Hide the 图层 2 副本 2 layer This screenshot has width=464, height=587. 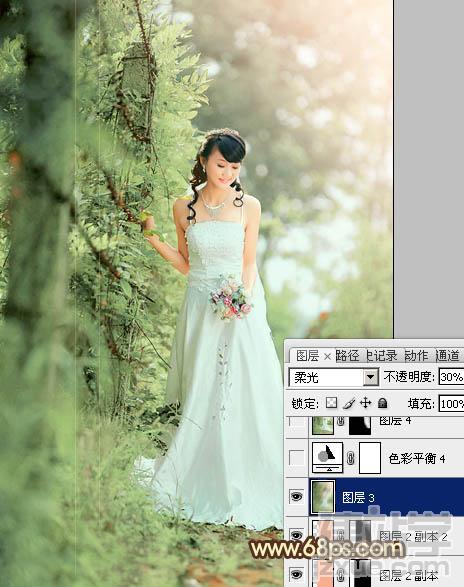[x=297, y=535]
